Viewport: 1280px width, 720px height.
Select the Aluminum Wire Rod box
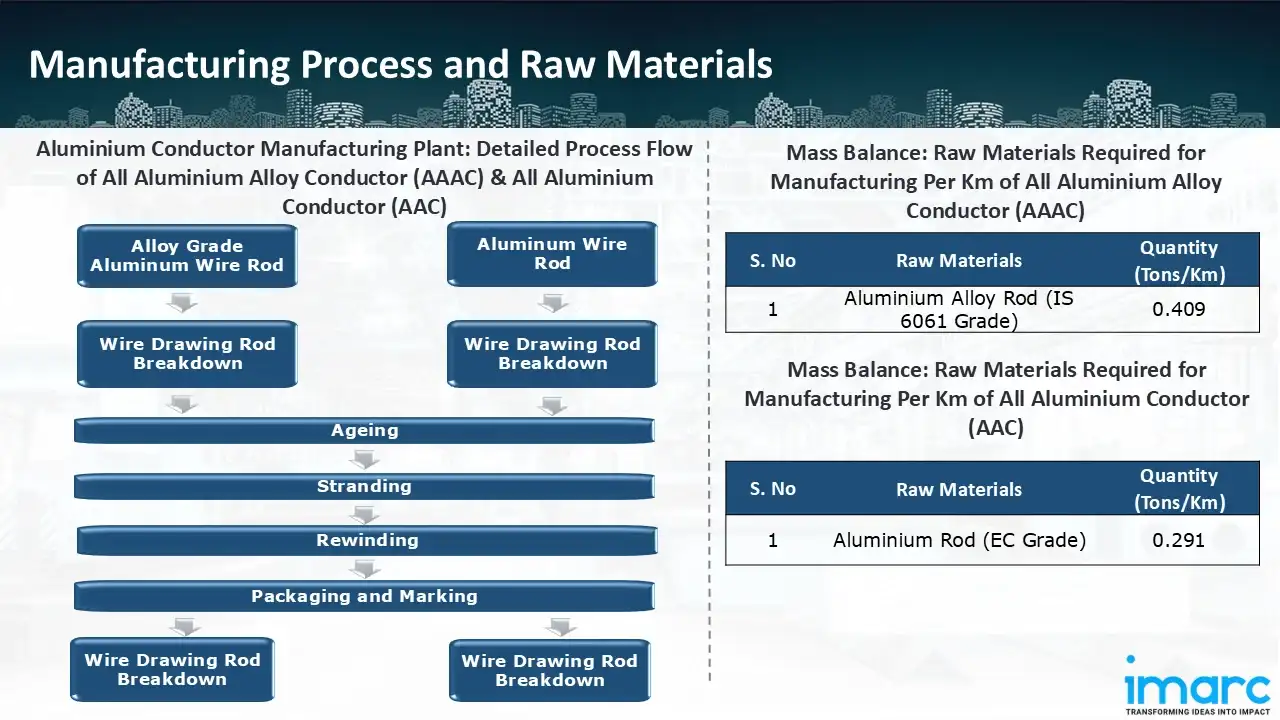pyautogui.click(x=552, y=254)
